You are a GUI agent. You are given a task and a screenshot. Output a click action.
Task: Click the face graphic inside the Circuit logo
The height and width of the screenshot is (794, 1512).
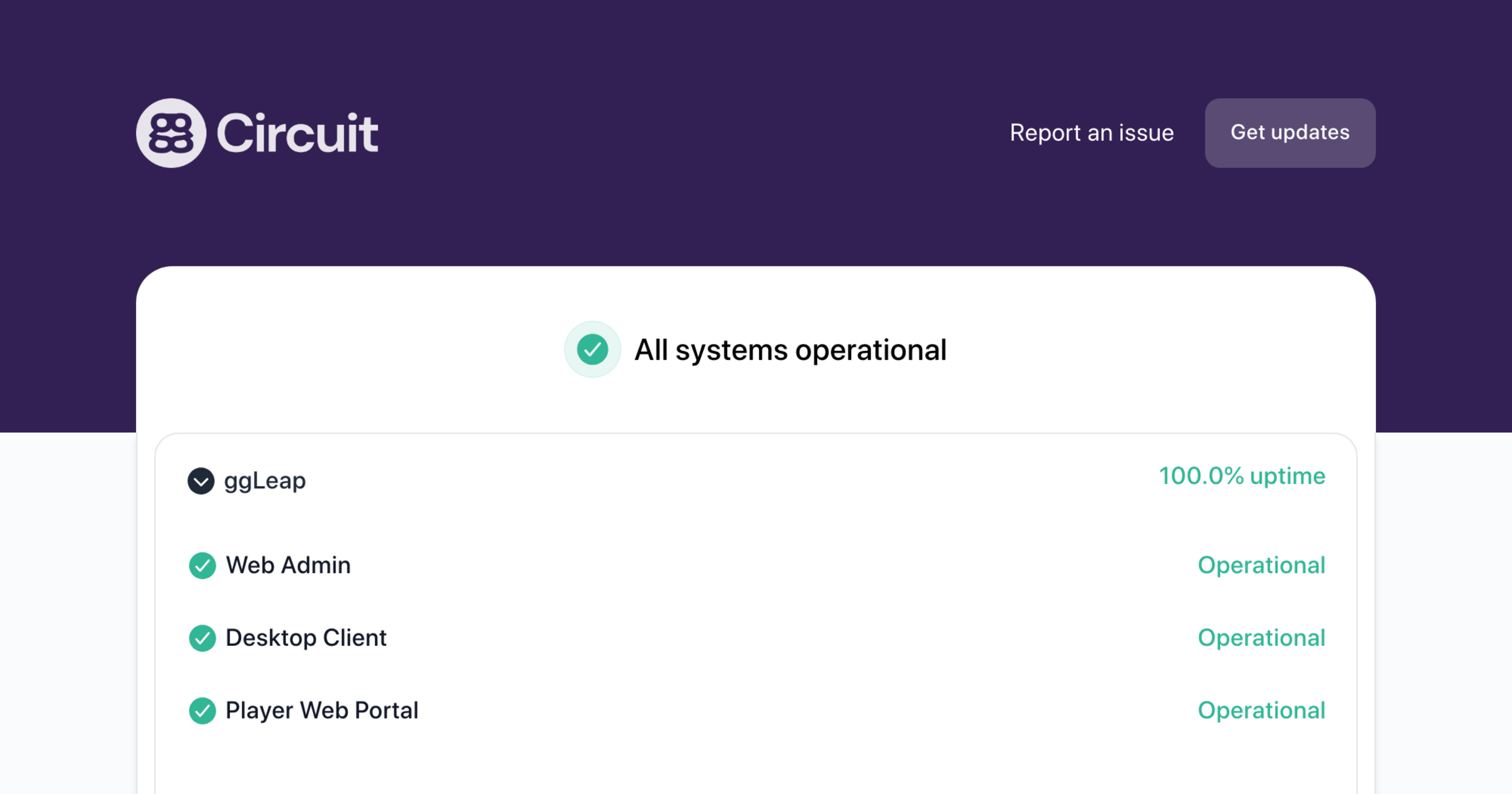point(171,133)
